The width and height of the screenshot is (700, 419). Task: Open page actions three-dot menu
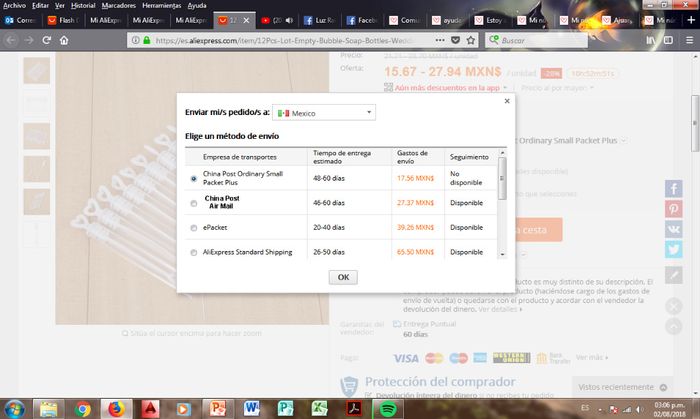440,40
